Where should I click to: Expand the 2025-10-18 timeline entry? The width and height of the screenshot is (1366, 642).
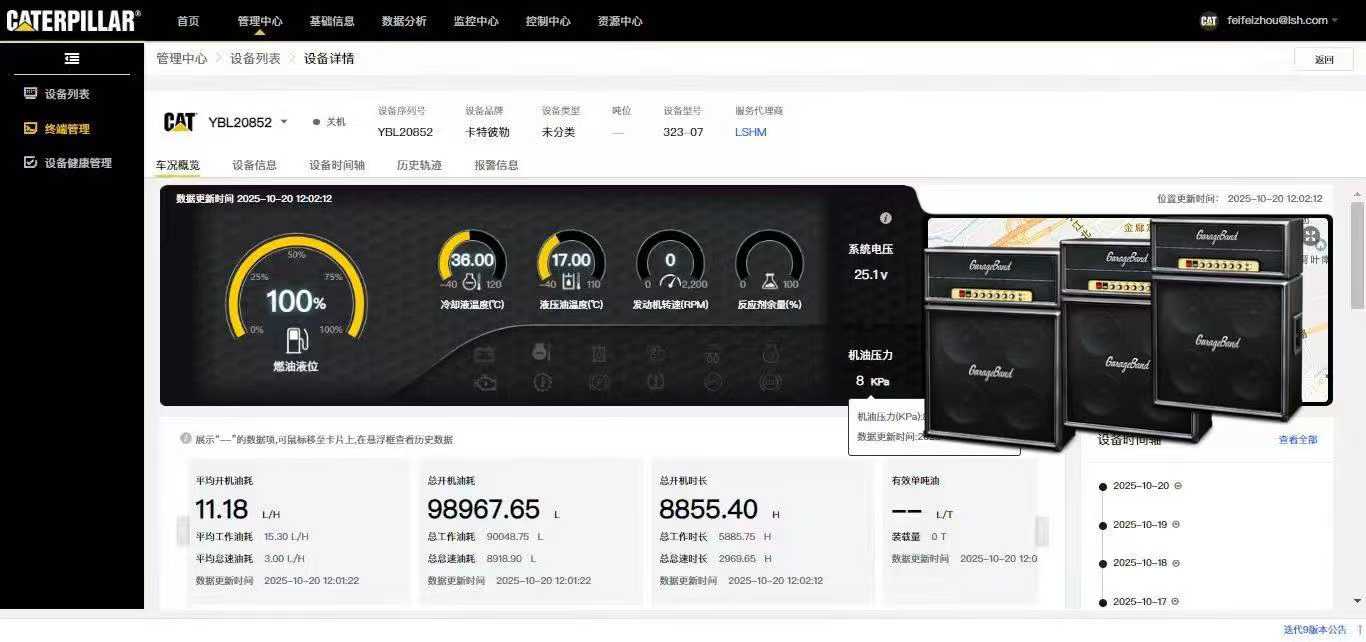1176,563
